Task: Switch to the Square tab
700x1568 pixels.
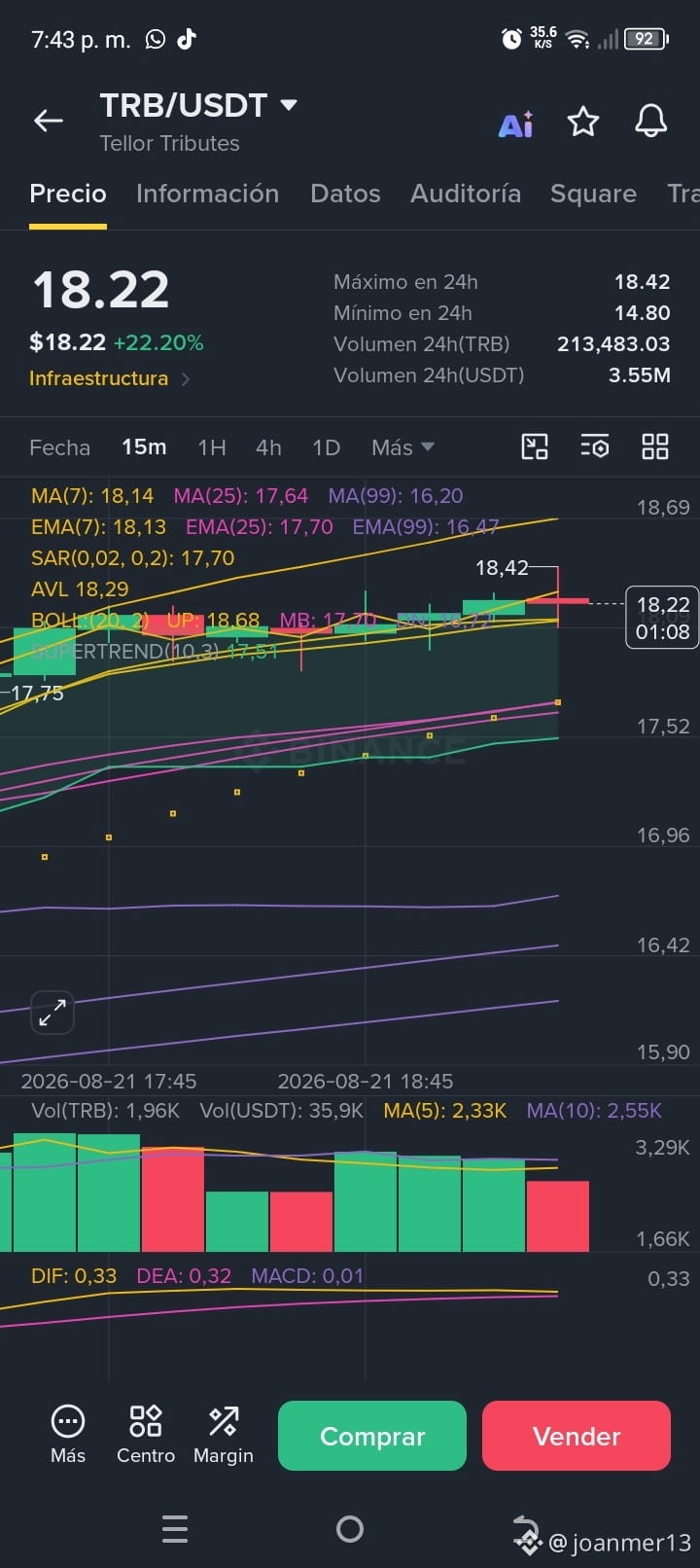Action: (x=593, y=194)
